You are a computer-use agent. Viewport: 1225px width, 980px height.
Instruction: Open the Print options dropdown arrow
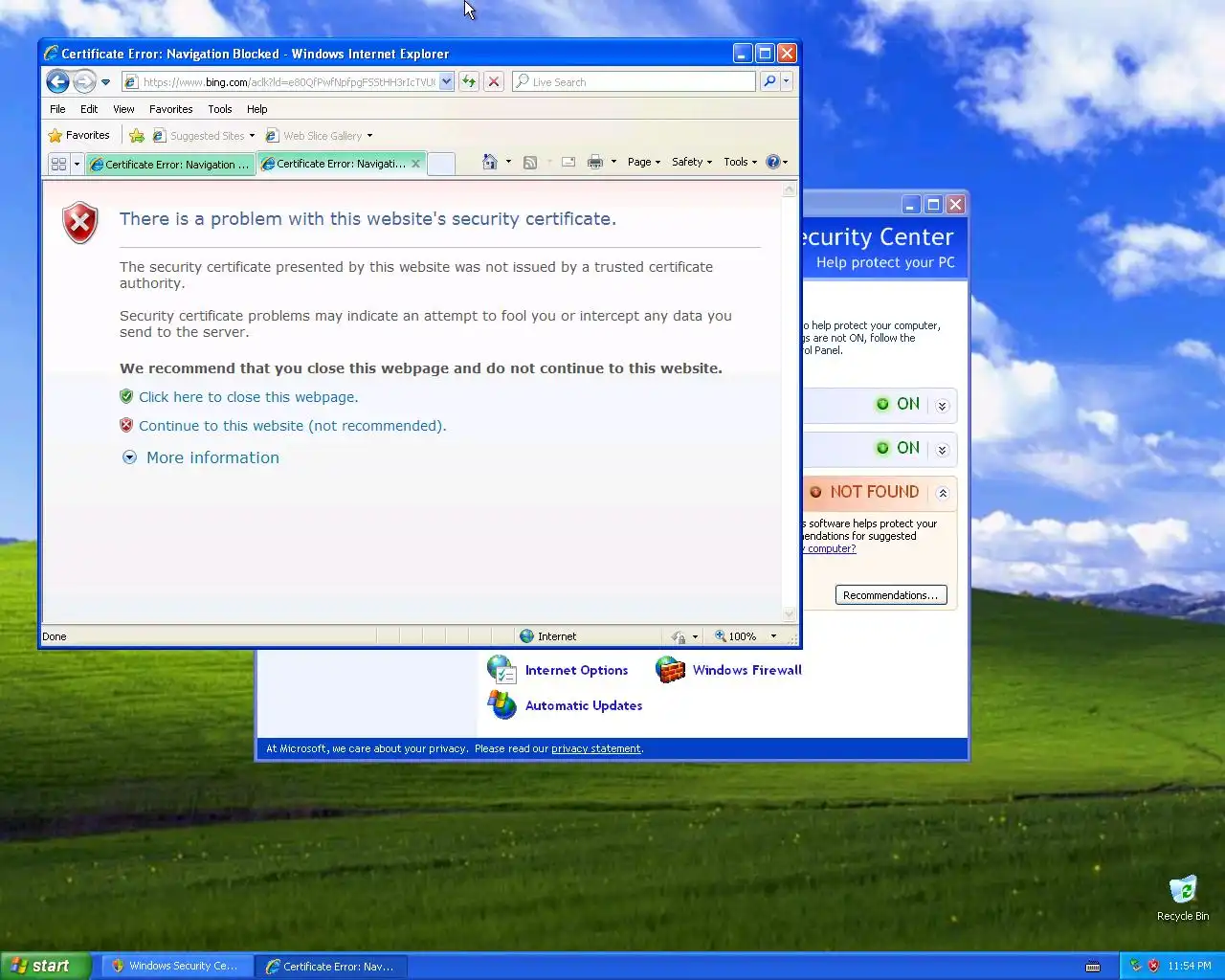click(x=613, y=162)
